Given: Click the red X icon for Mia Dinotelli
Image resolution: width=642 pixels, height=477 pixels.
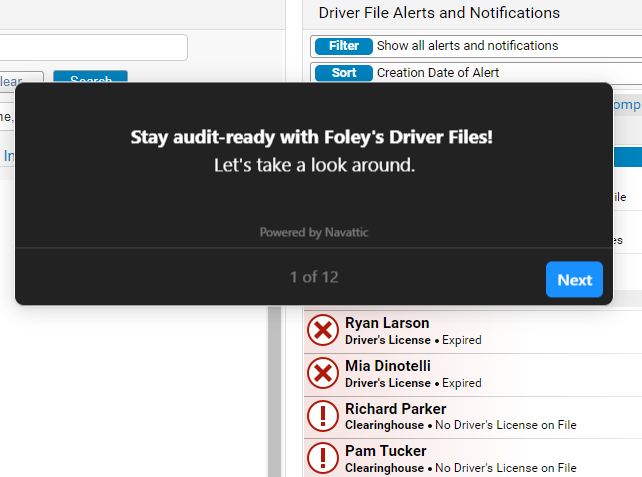Looking at the screenshot, I should 323,373.
